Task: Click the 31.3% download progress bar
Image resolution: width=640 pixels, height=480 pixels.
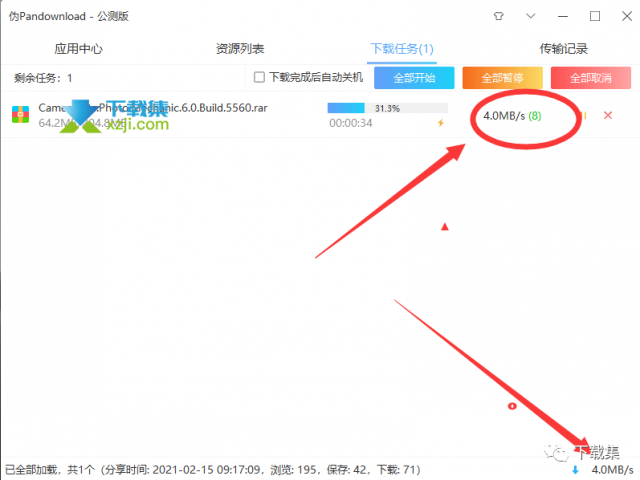Action: coord(387,108)
